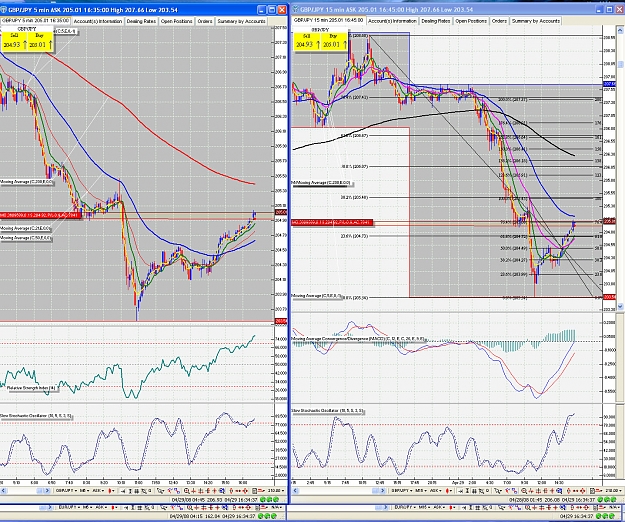Click first green status light in 5 min window
The width and height of the screenshot is (625, 522).
[x=263, y=499]
